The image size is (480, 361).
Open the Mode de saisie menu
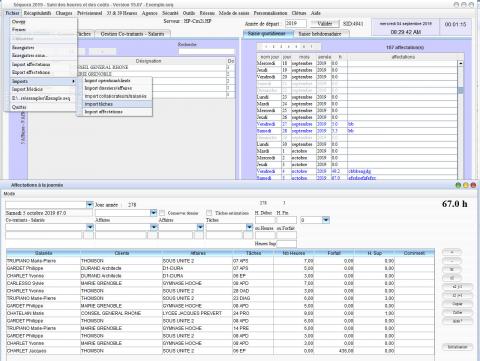[x=234, y=13]
